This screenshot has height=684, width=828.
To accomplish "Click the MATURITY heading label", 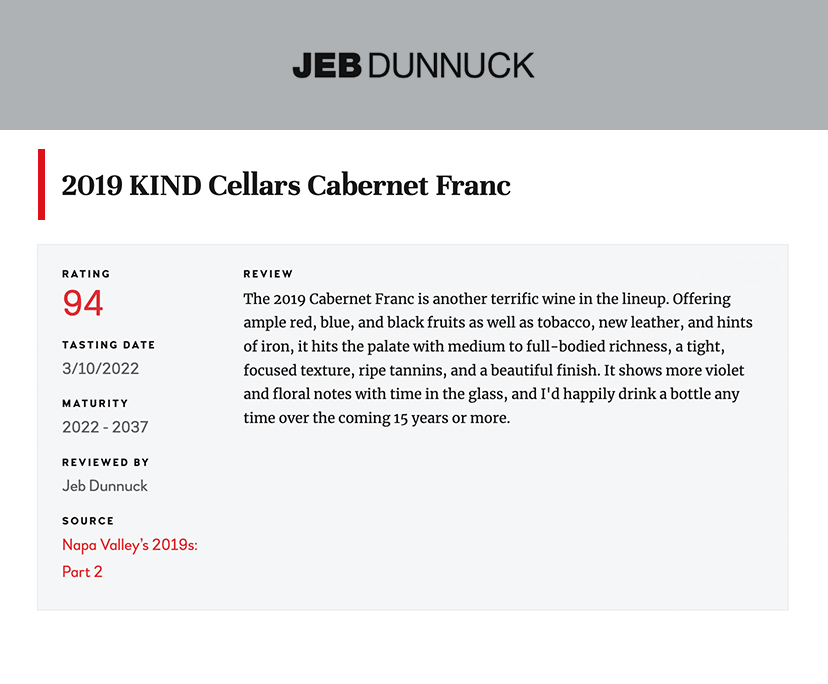I will tap(95, 404).
